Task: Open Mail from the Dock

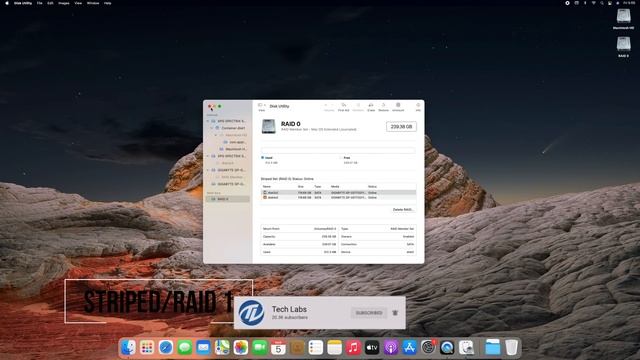Action: pos(203,348)
